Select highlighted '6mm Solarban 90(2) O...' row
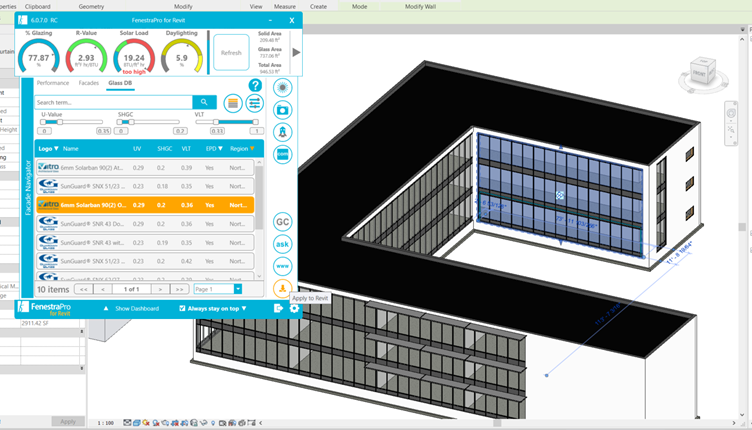 145,205
